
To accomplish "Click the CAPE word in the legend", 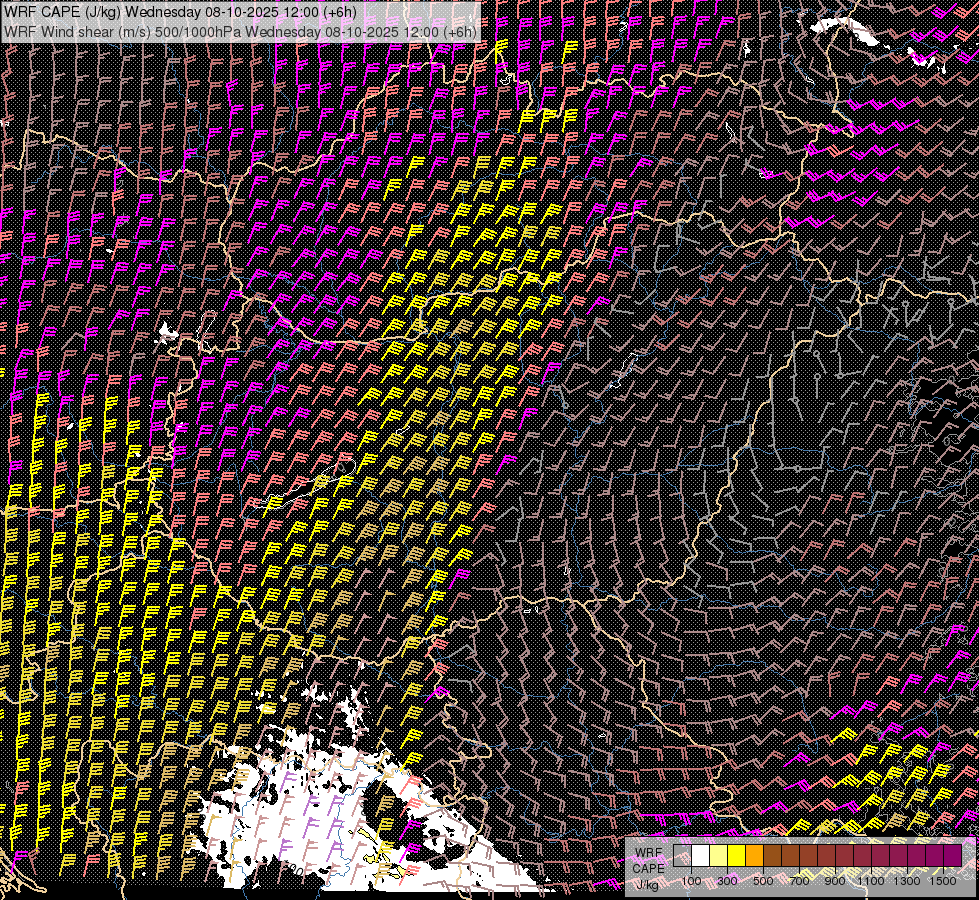I will pyautogui.click(x=648, y=869).
